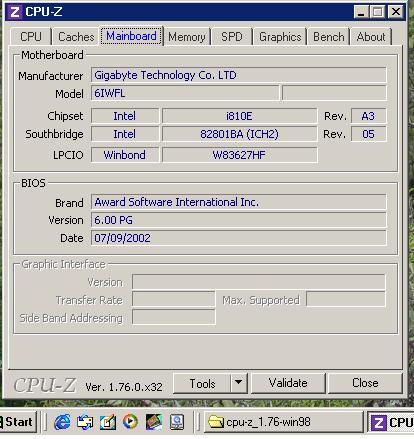Click the Show Desktop quick launch icon
Image resolution: width=414 pixels, height=439 pixels.
(x=108, y=422)
